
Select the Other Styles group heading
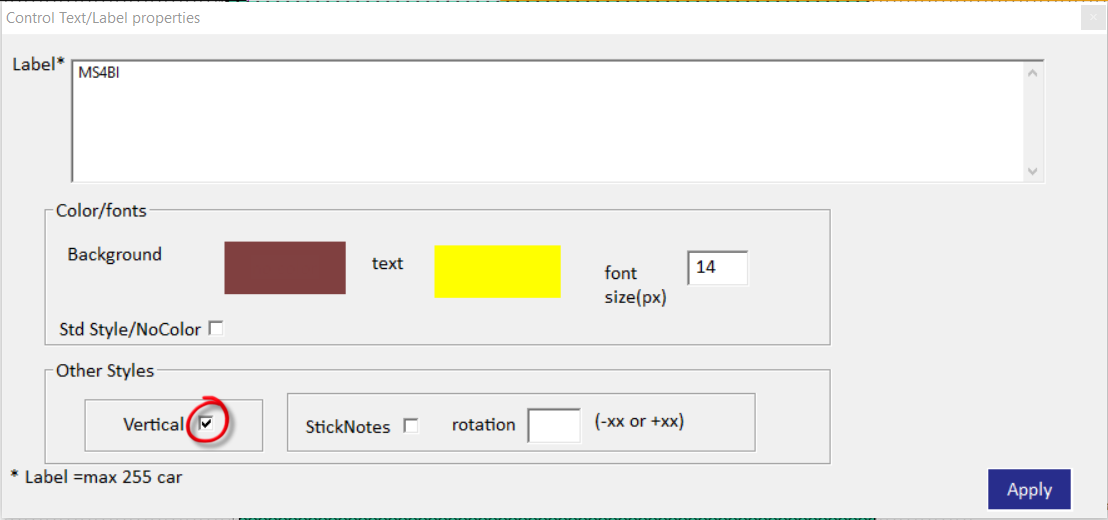click(x=105, y=370)
